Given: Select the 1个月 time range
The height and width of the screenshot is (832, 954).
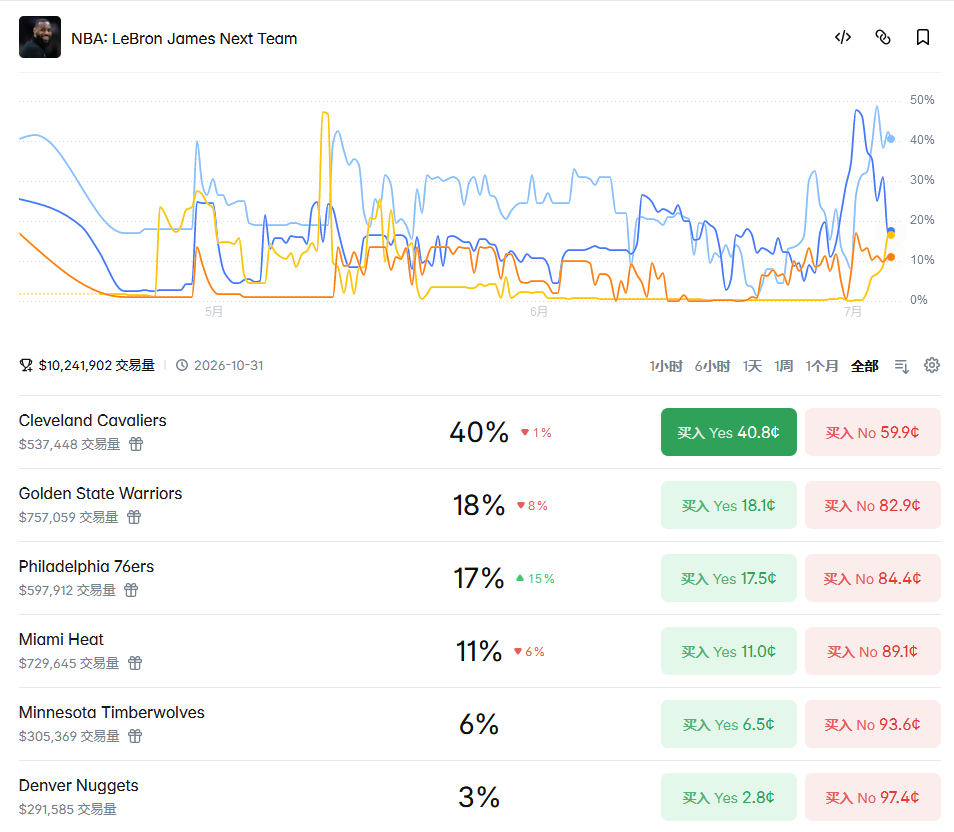Looking at the screenshot, I should pyautogui.click(x=822, y=366).
